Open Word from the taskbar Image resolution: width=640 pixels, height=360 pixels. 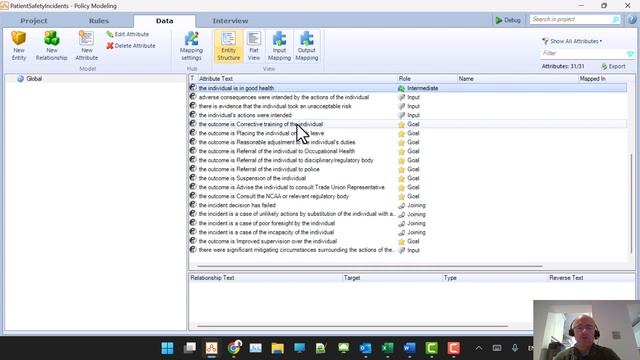pyautogui.click(x=409, y=348)
